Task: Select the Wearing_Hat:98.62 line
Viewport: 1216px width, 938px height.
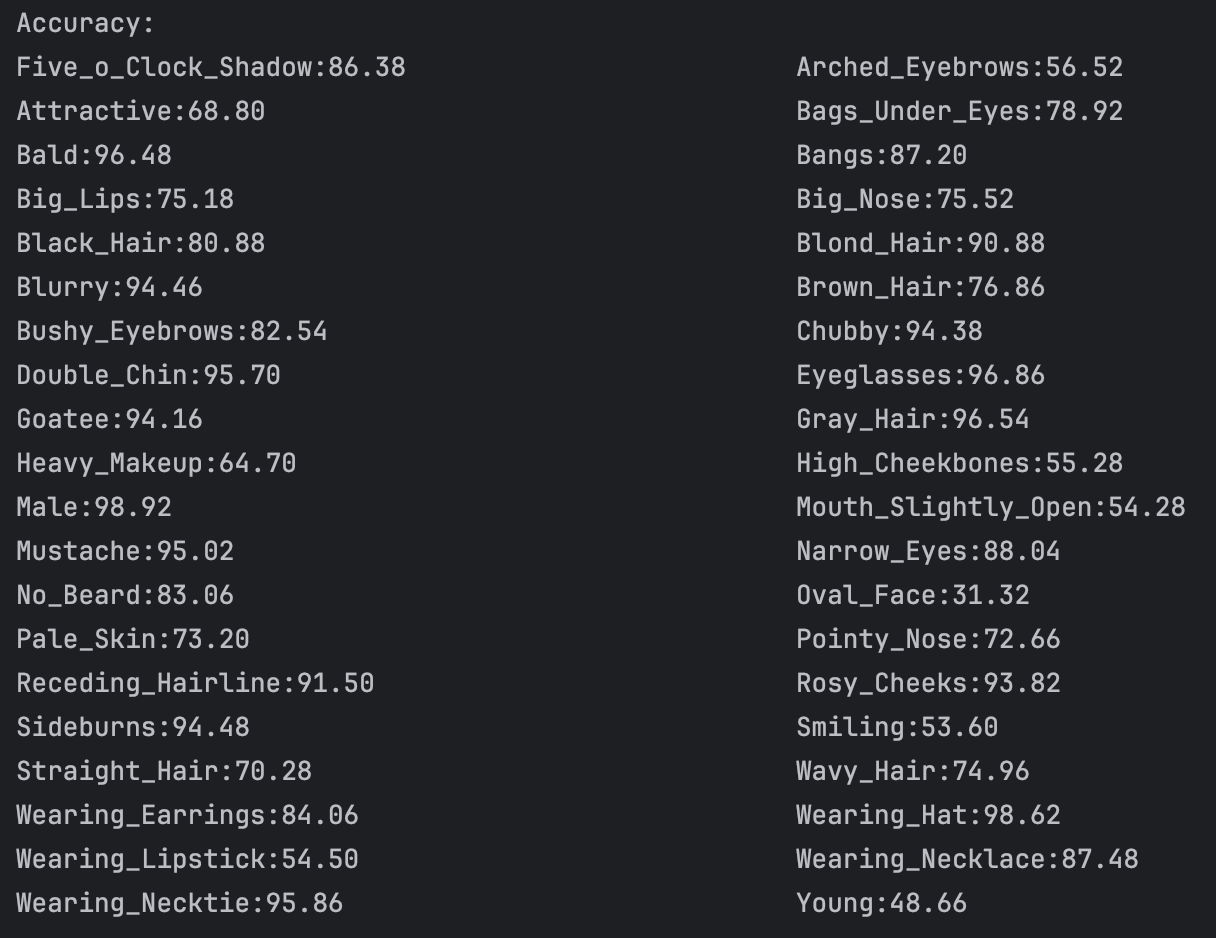Action: [x=928, y=816]
